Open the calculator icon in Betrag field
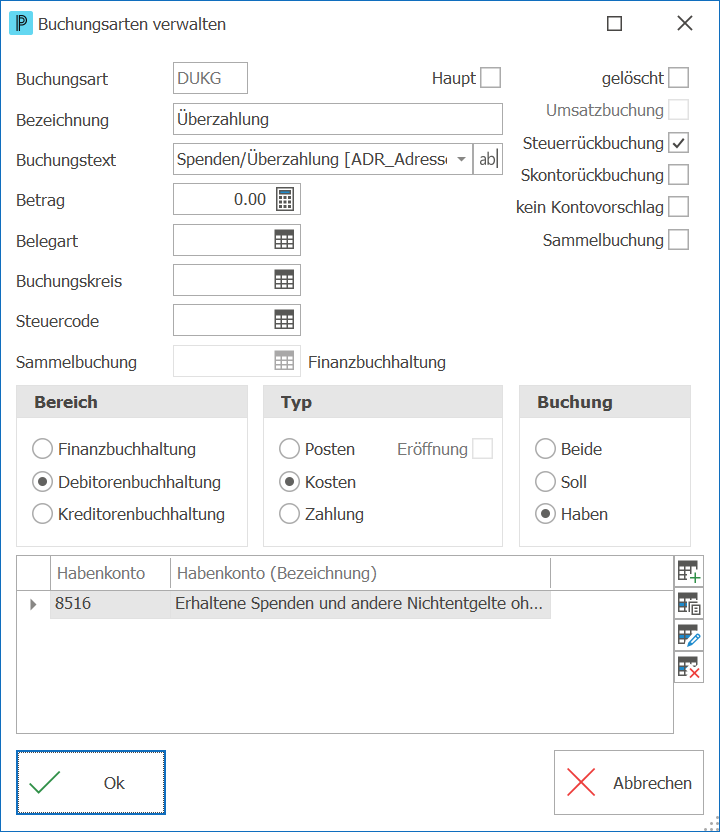 (x=285, y=200)
